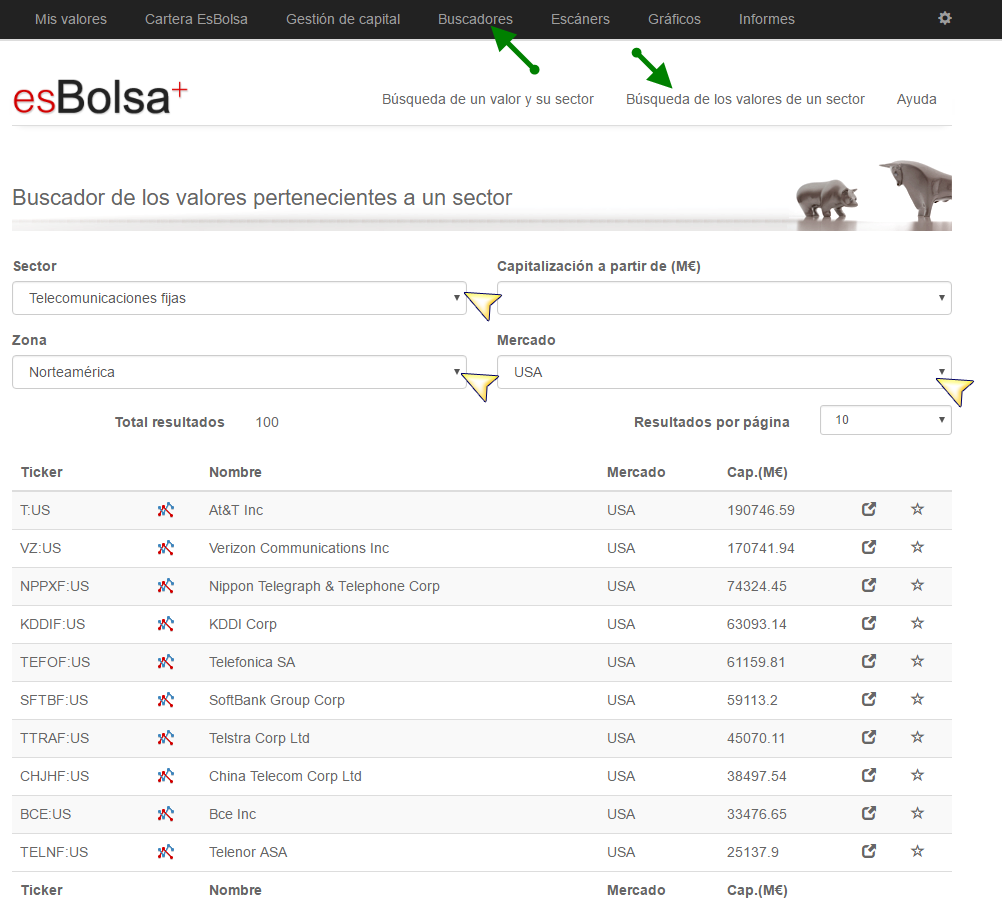Image resolution: width=1002 pixels, height=912 pixels.
Task: Open chart icon for China Telecom row
Action: [x=166, y=776]
